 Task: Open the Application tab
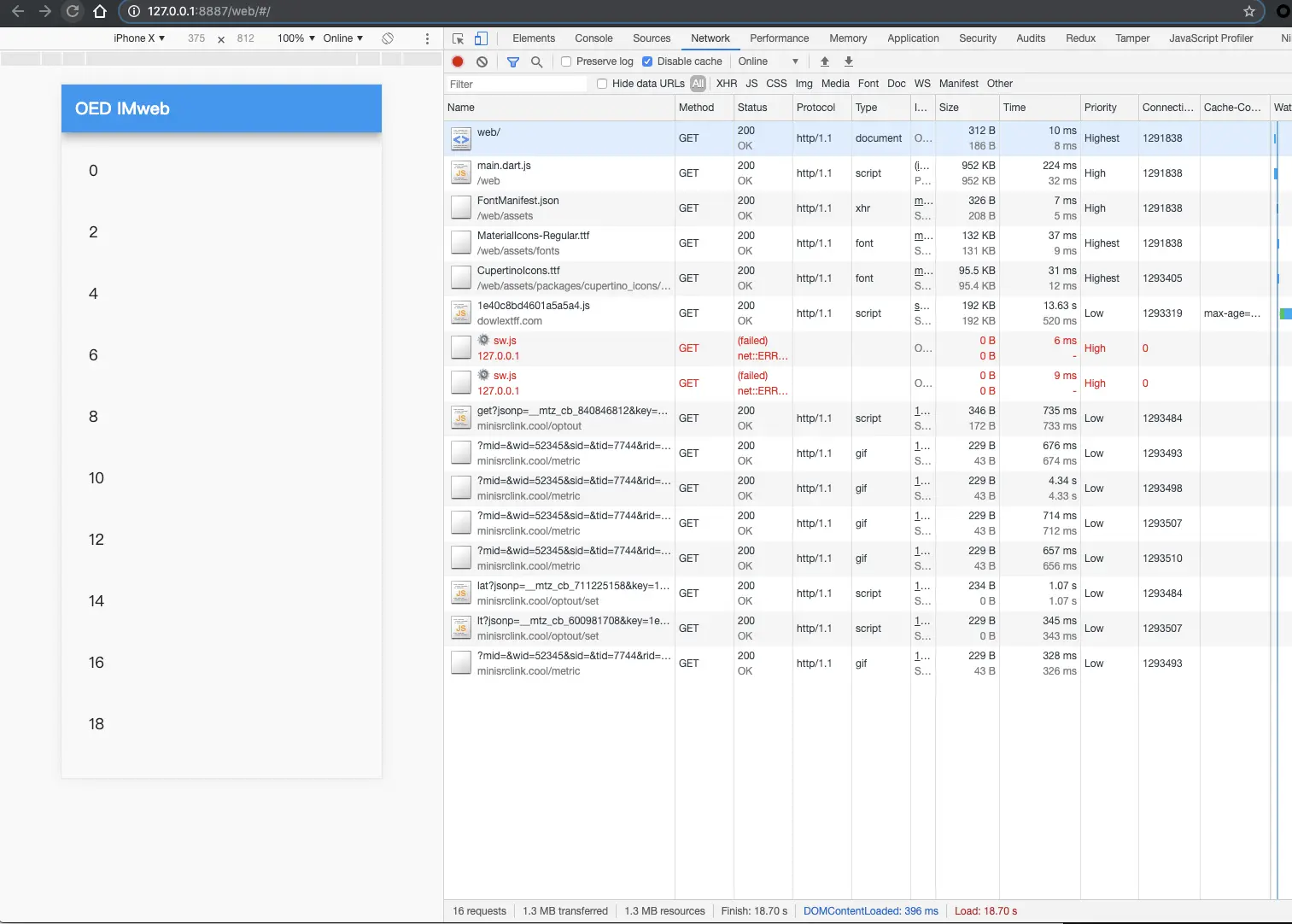click(913, 38)
